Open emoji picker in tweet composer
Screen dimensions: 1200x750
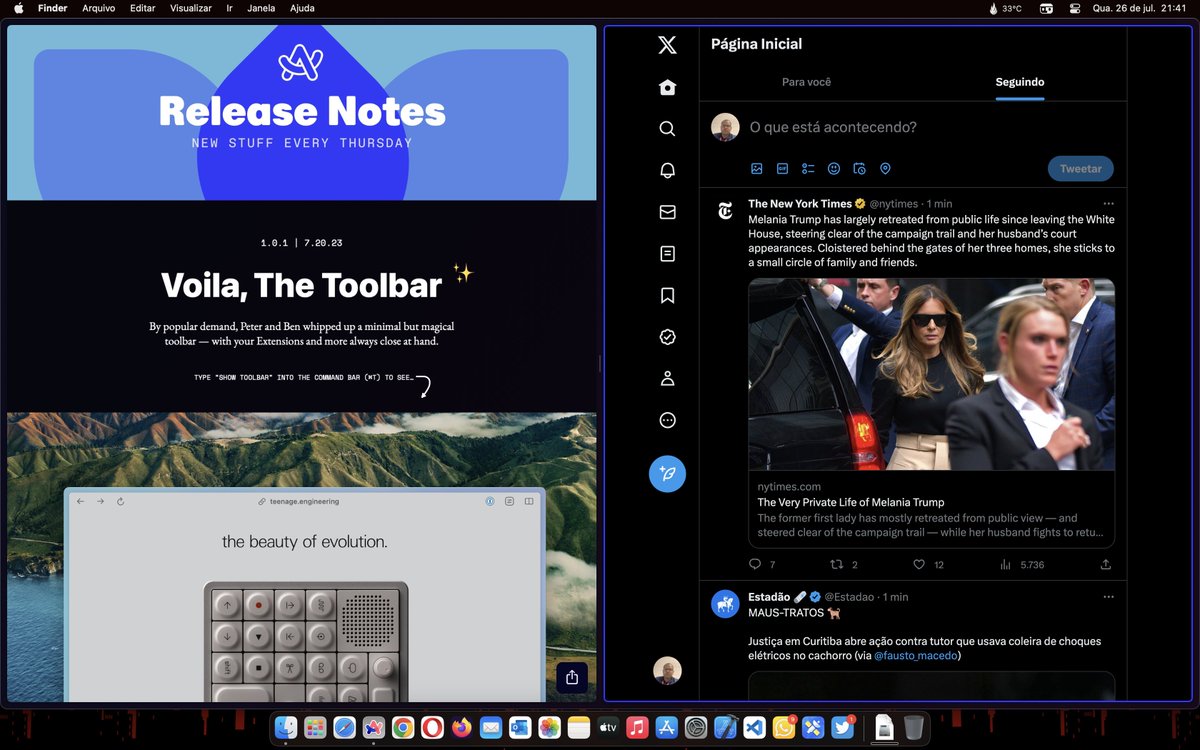point(834,169)
